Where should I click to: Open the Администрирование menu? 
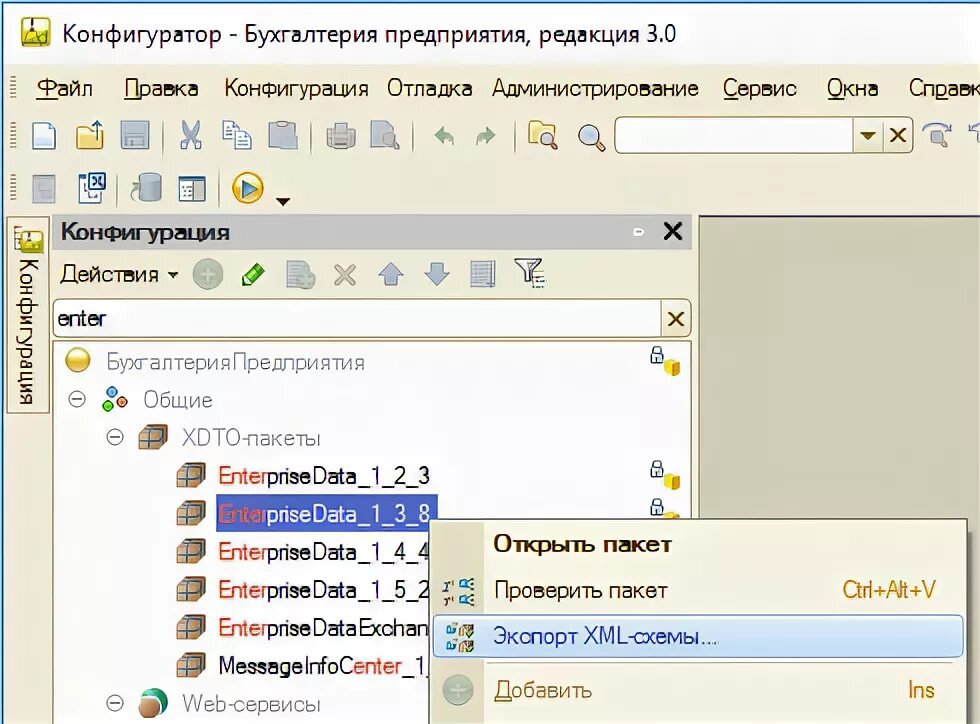point(595,88)
